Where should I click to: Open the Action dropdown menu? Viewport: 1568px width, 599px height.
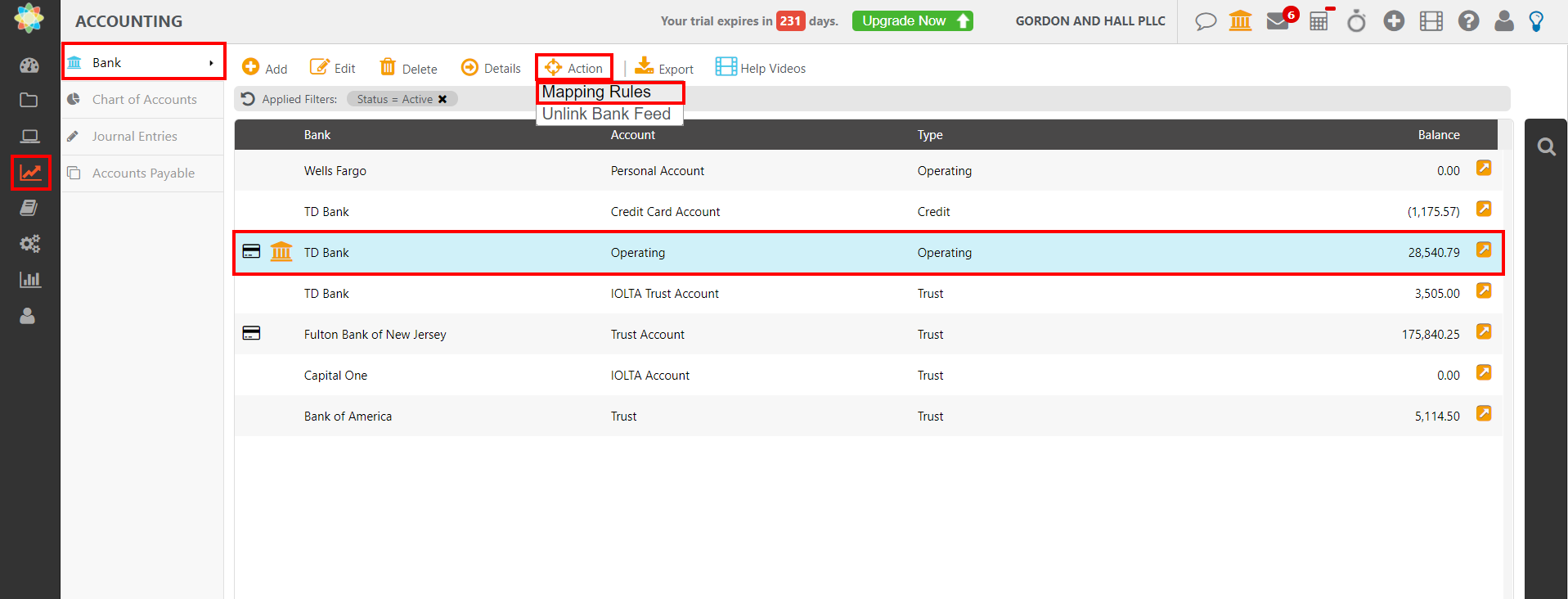click(x=574, y=68)
